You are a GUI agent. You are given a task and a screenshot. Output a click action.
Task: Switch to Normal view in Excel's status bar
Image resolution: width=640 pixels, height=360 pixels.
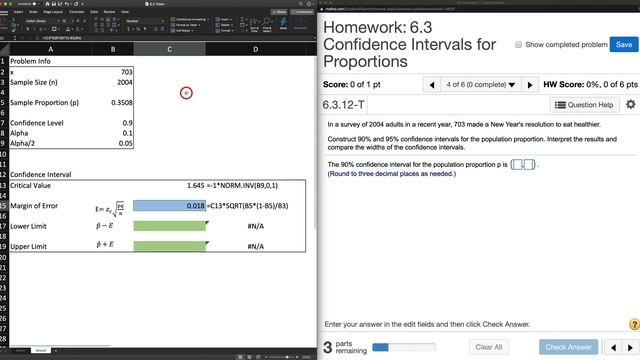240,357
